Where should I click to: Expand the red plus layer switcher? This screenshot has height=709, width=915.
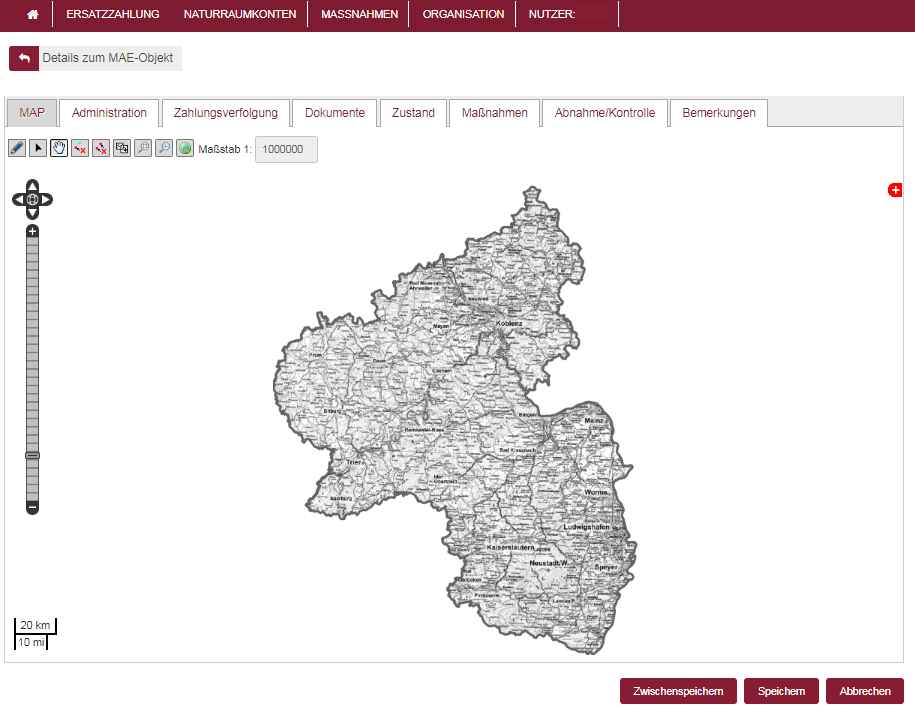tap(895, 190)
